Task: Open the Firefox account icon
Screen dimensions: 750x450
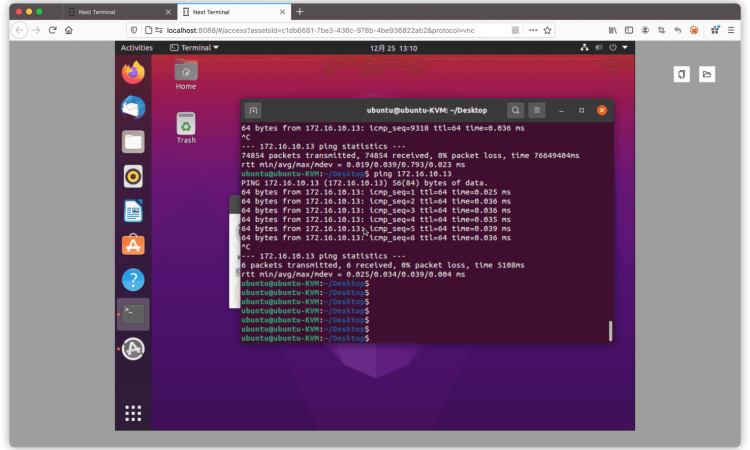Action: [x=645, y=30]
